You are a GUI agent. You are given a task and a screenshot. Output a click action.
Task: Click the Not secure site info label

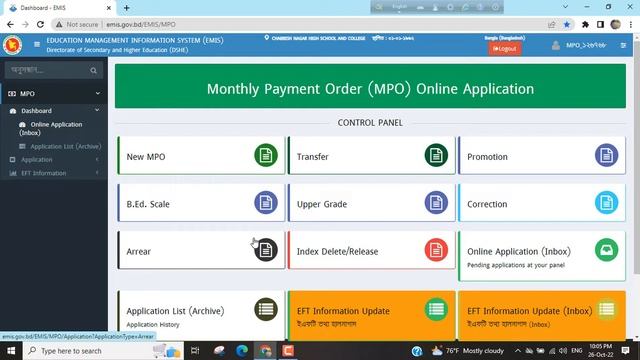pos(77,24)
